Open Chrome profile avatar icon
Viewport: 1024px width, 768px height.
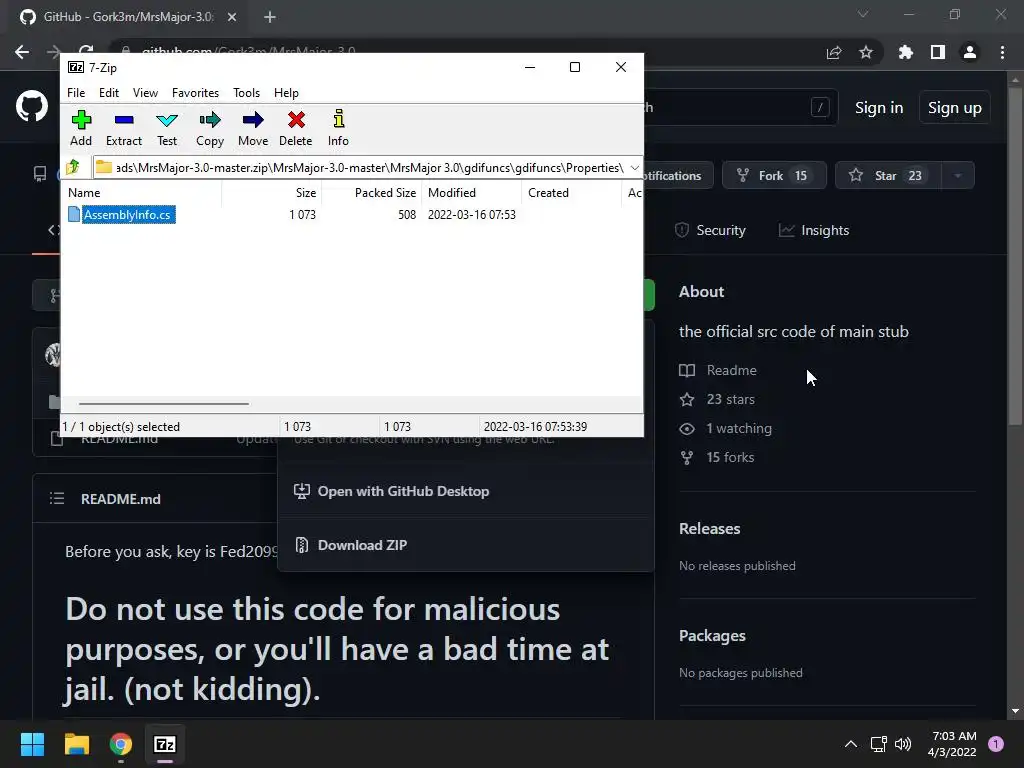(x=970, y=52)
